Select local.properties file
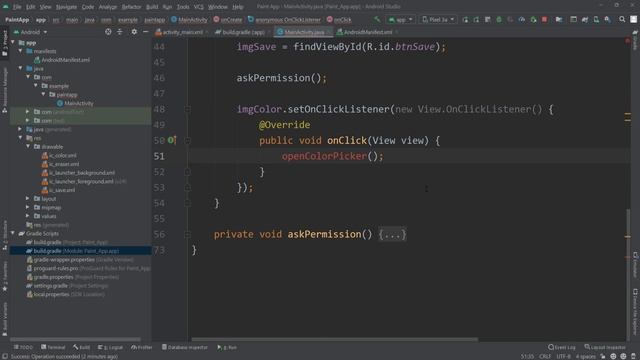 [x=65, y=294]
